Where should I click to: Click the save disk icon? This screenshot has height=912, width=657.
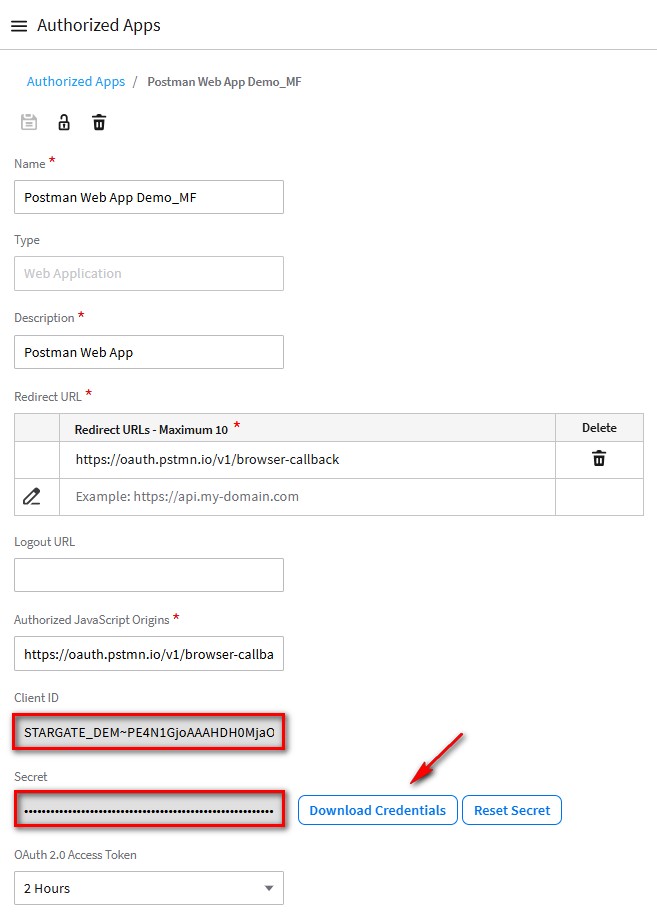(x=29, y=122)
